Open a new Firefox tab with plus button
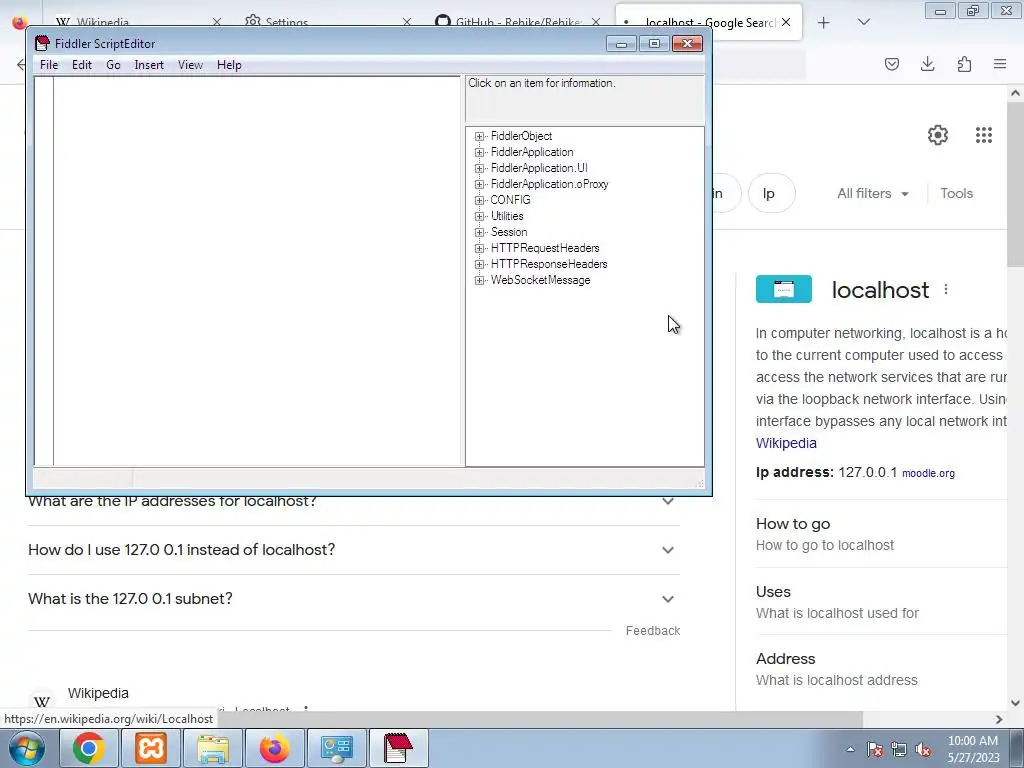The width and height of the screenshot is (1024, 768). pos(824,23)
